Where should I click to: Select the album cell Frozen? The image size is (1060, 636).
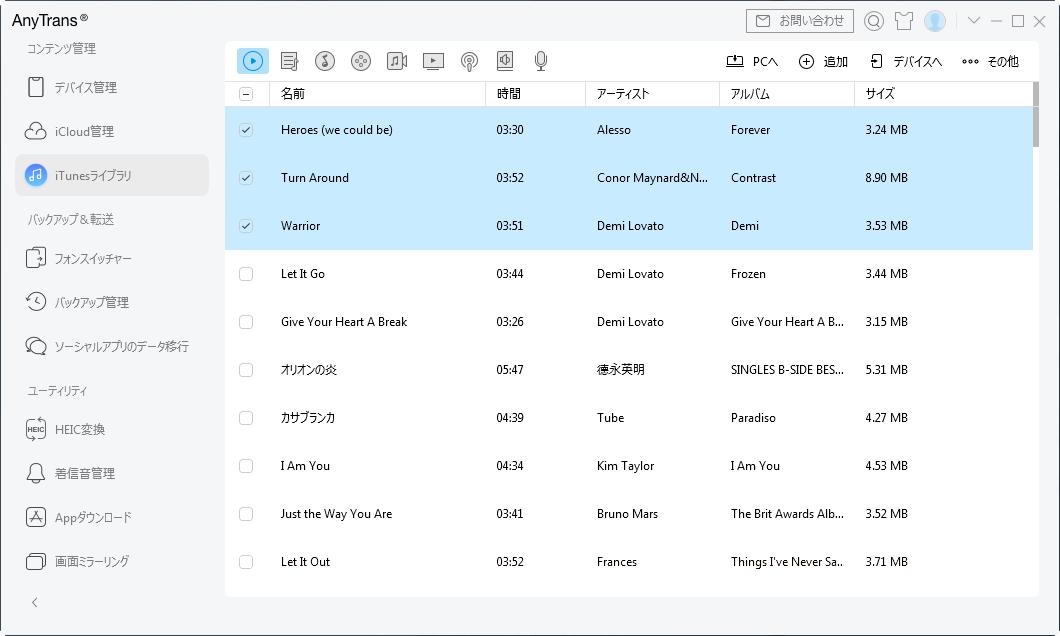(748, 274)
